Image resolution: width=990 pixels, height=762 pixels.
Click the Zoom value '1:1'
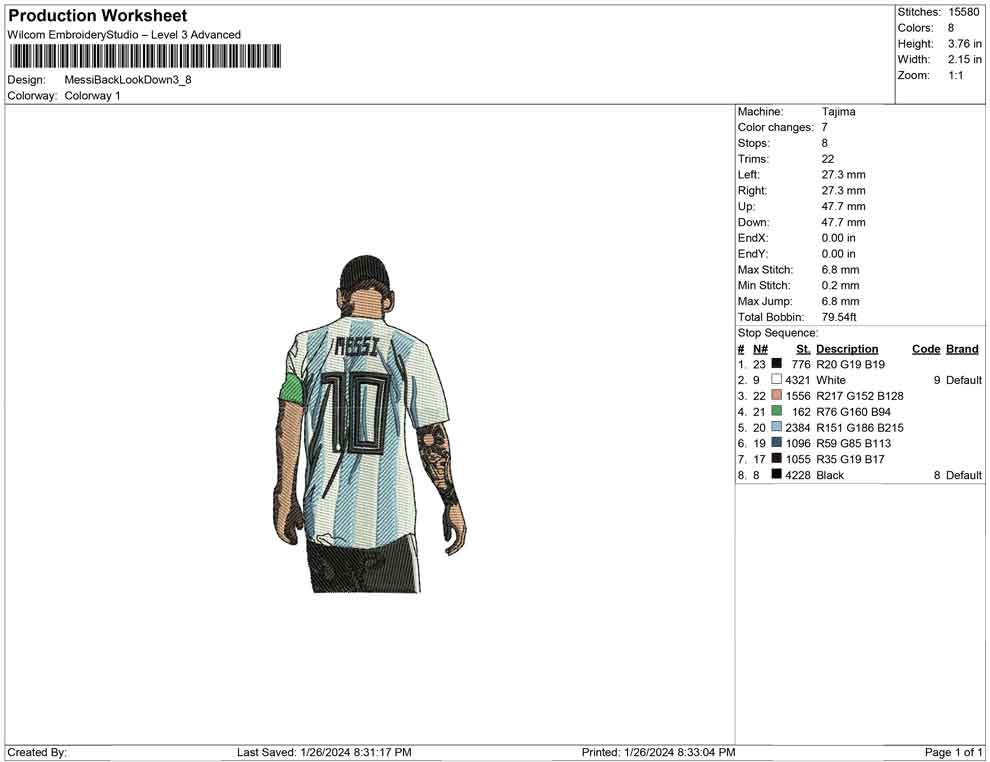pyautogui.click(x=955, y=75)
